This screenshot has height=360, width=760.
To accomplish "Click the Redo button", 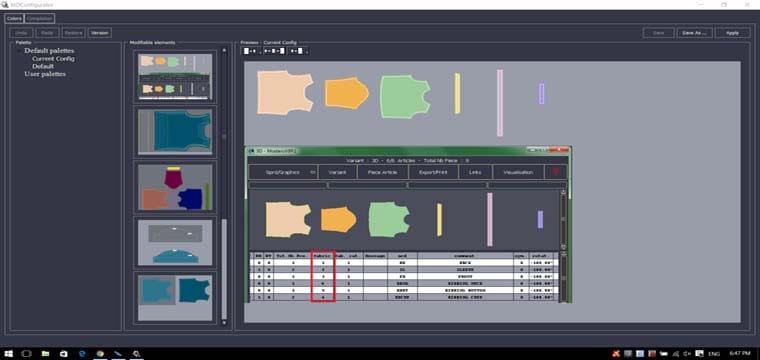I will [x=47, y=33].
